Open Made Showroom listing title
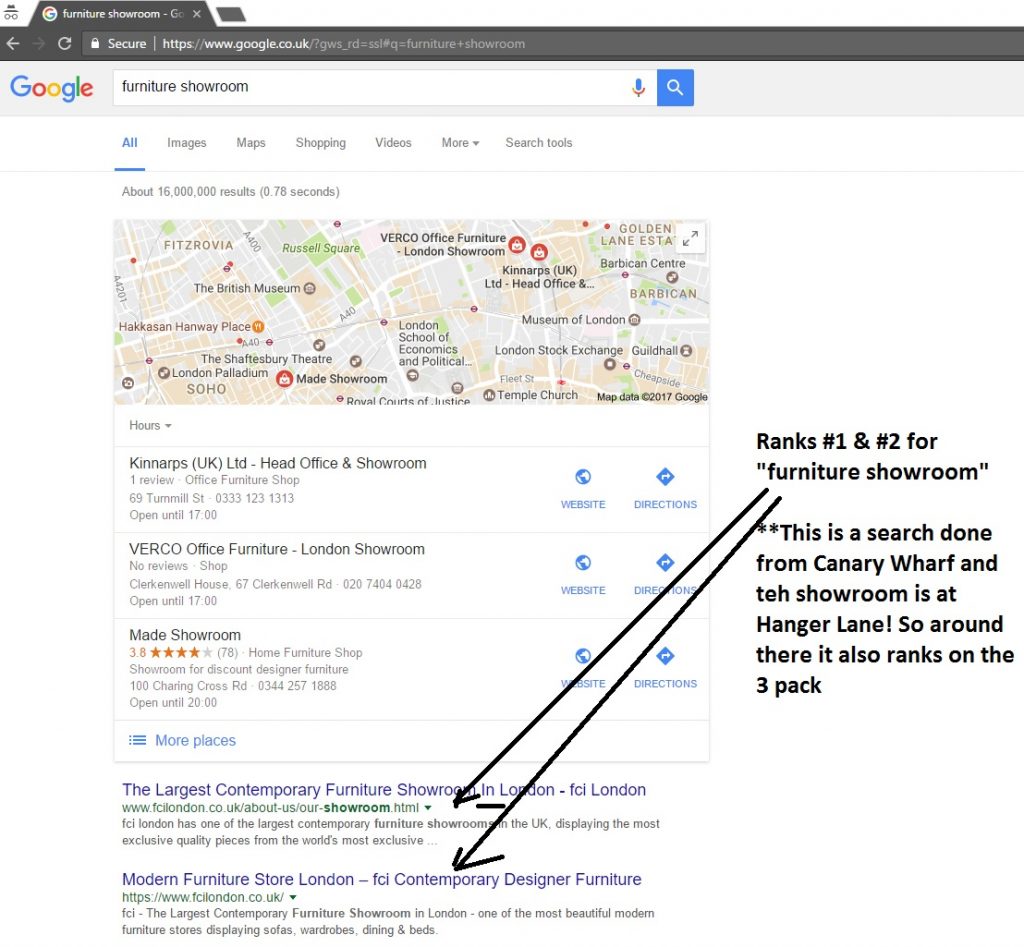This screenshot has height=947, width=1024. tap(185, 635)
